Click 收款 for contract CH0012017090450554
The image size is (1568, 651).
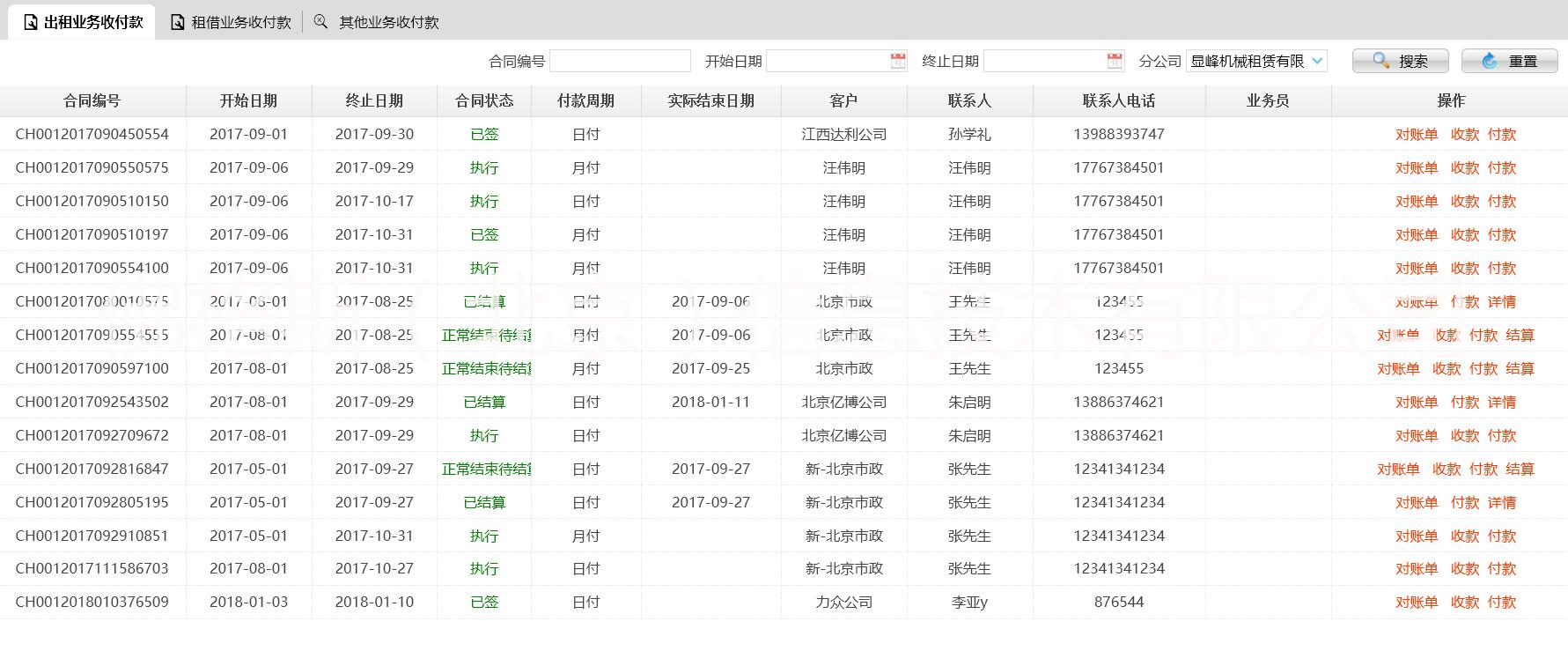click(x=1465, y=134)
